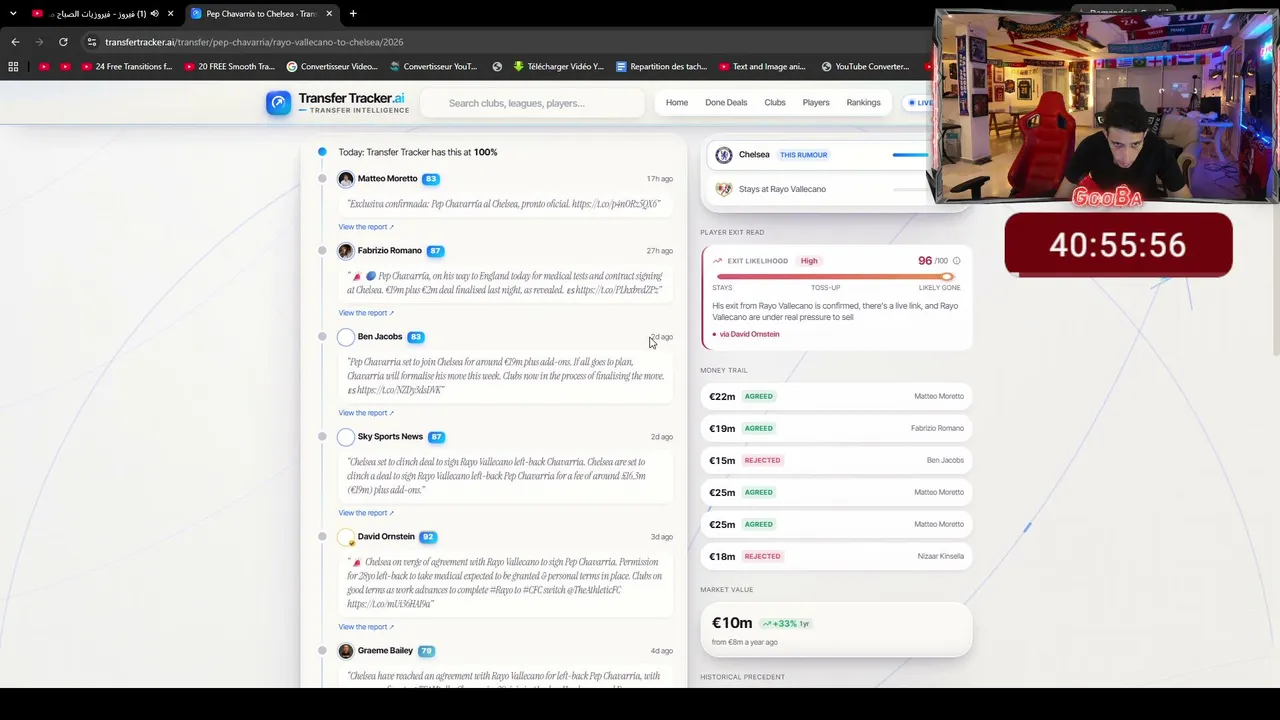Focus the 'Search clubs, leagues, players' field
Viewport: 1280px width, 720px height.
click(532, 103)
